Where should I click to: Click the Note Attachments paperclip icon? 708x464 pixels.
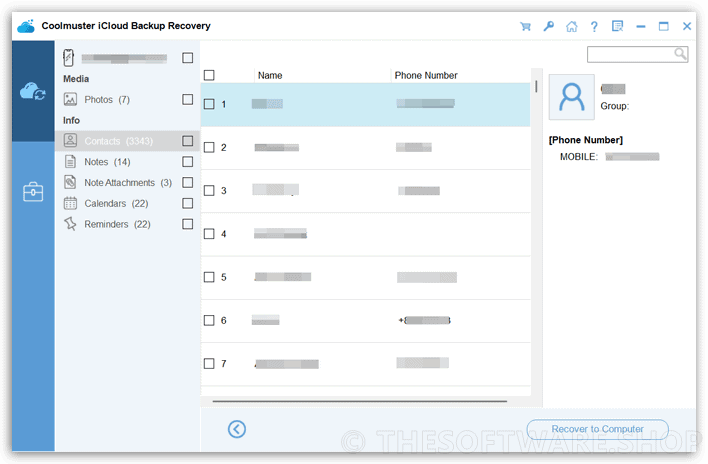point(70,182)
